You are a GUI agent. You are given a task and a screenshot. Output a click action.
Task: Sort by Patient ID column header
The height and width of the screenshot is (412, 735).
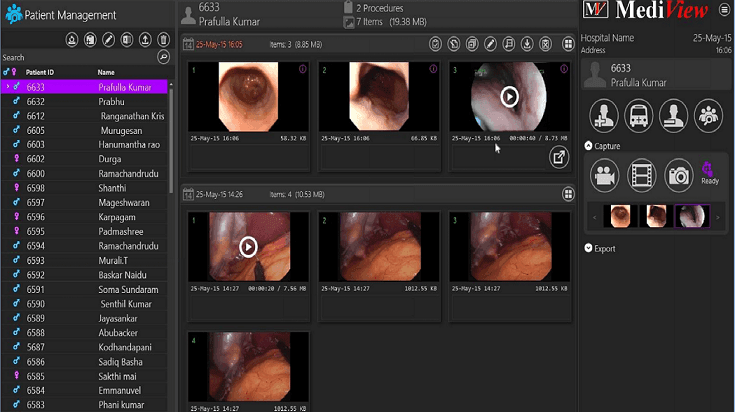tap(40, 72)
